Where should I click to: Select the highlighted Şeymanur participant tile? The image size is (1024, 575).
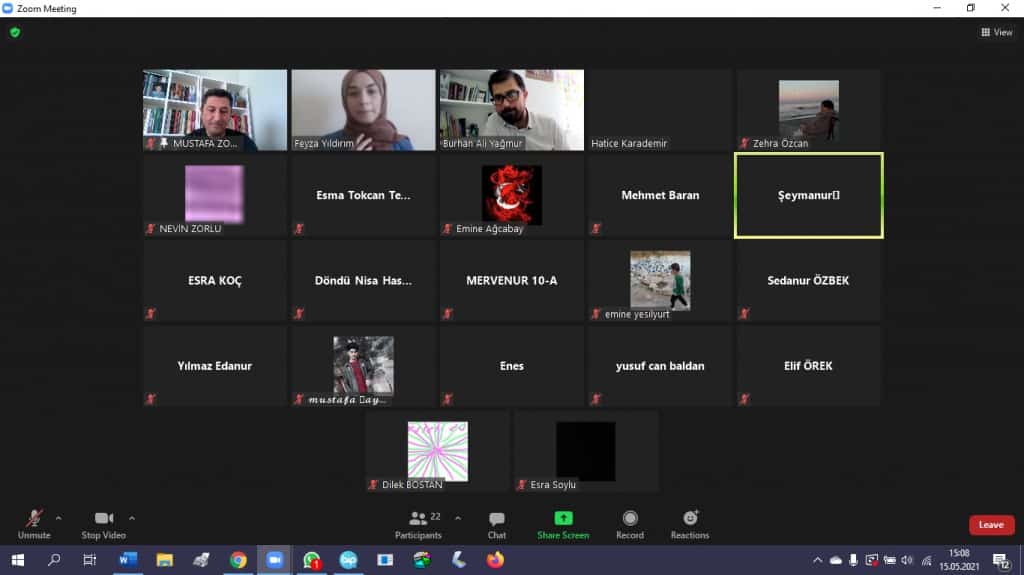pos(808,195)
